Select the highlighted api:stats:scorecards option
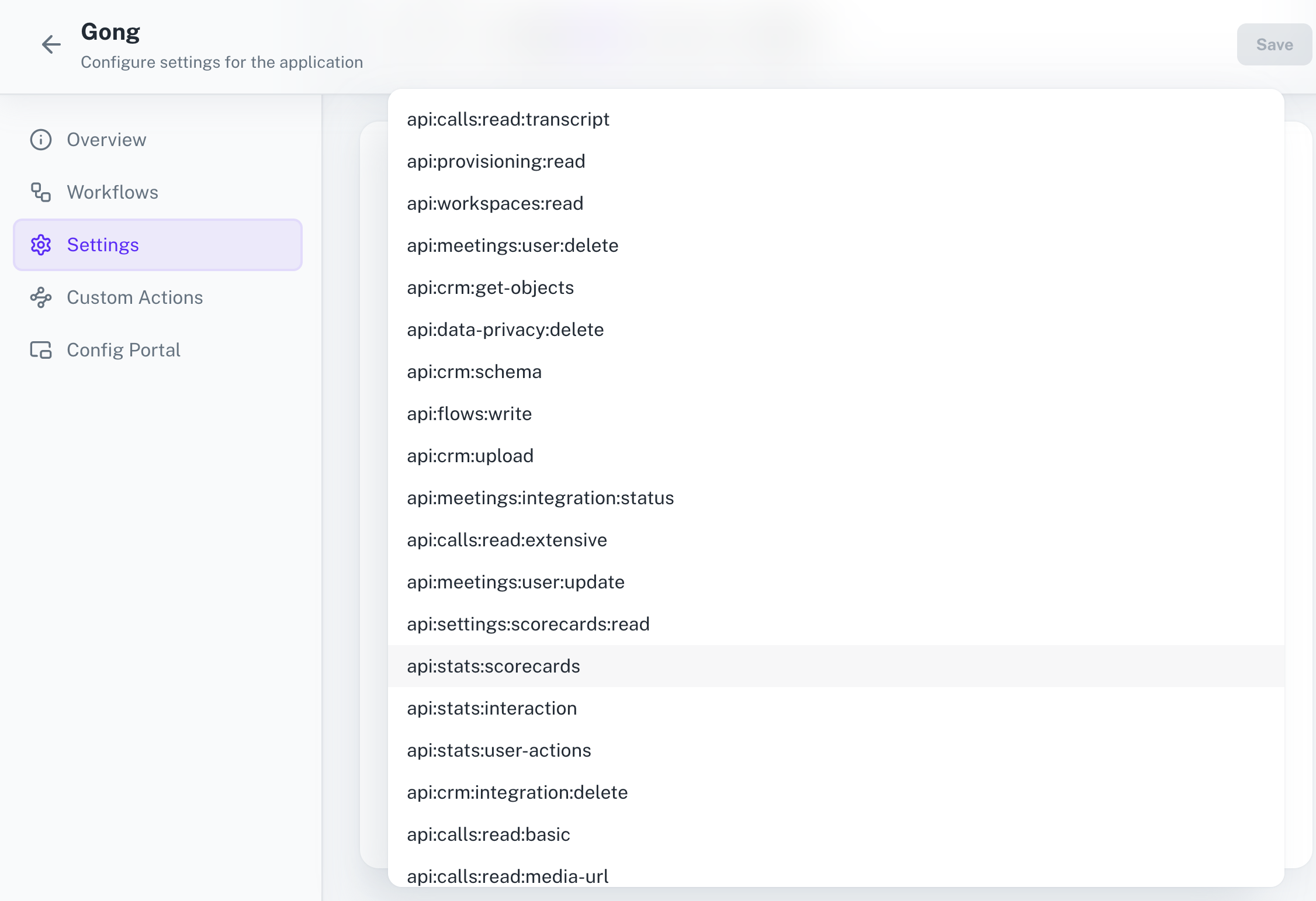The width and height of the screenshot is (1316, 901). click(x=494, y=666)
